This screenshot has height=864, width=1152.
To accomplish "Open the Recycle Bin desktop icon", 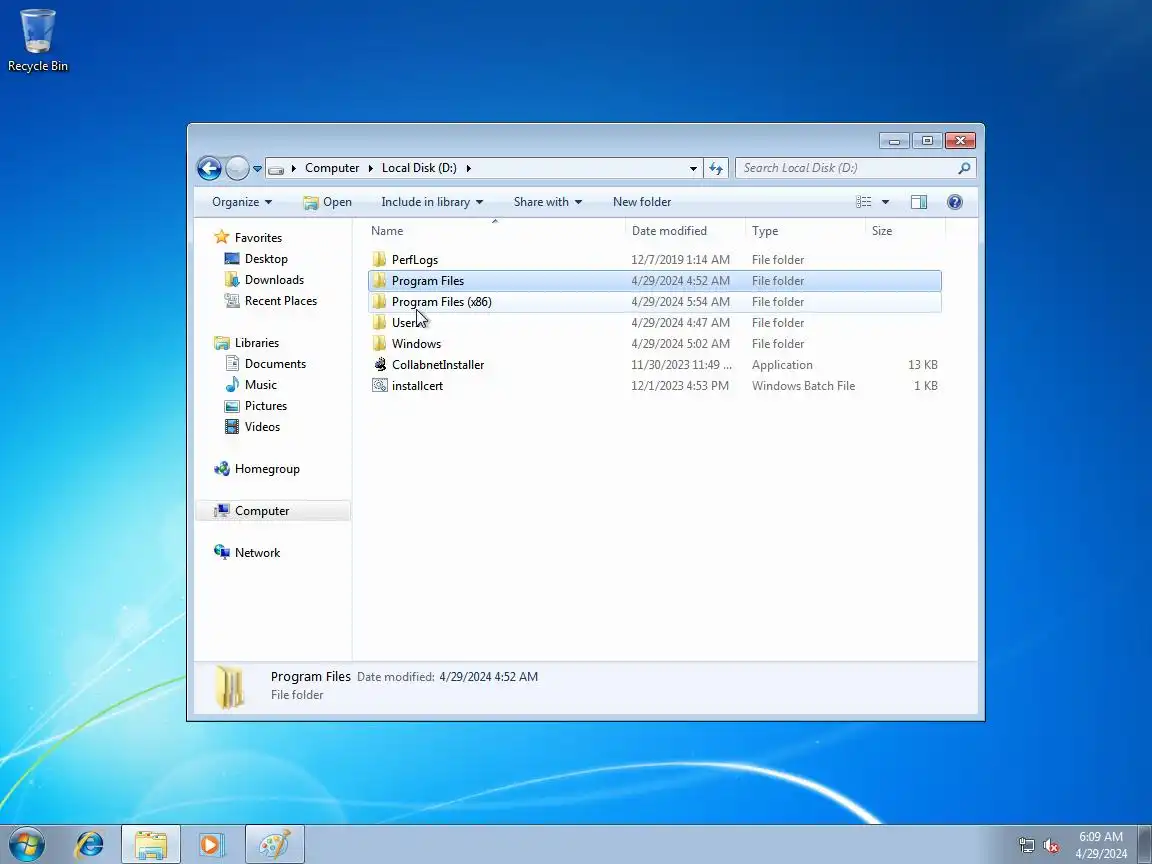I will (37, 40).
